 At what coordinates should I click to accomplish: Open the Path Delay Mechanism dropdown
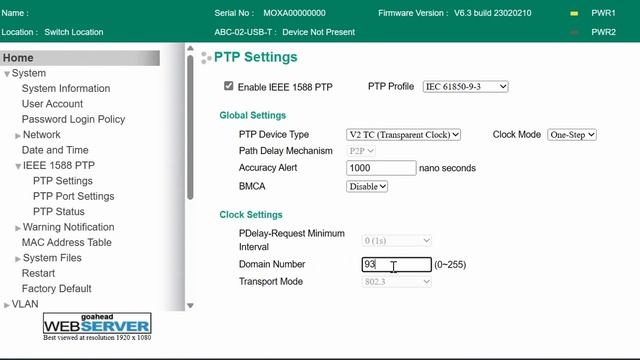pyautogui.click(x=361, y=151)
